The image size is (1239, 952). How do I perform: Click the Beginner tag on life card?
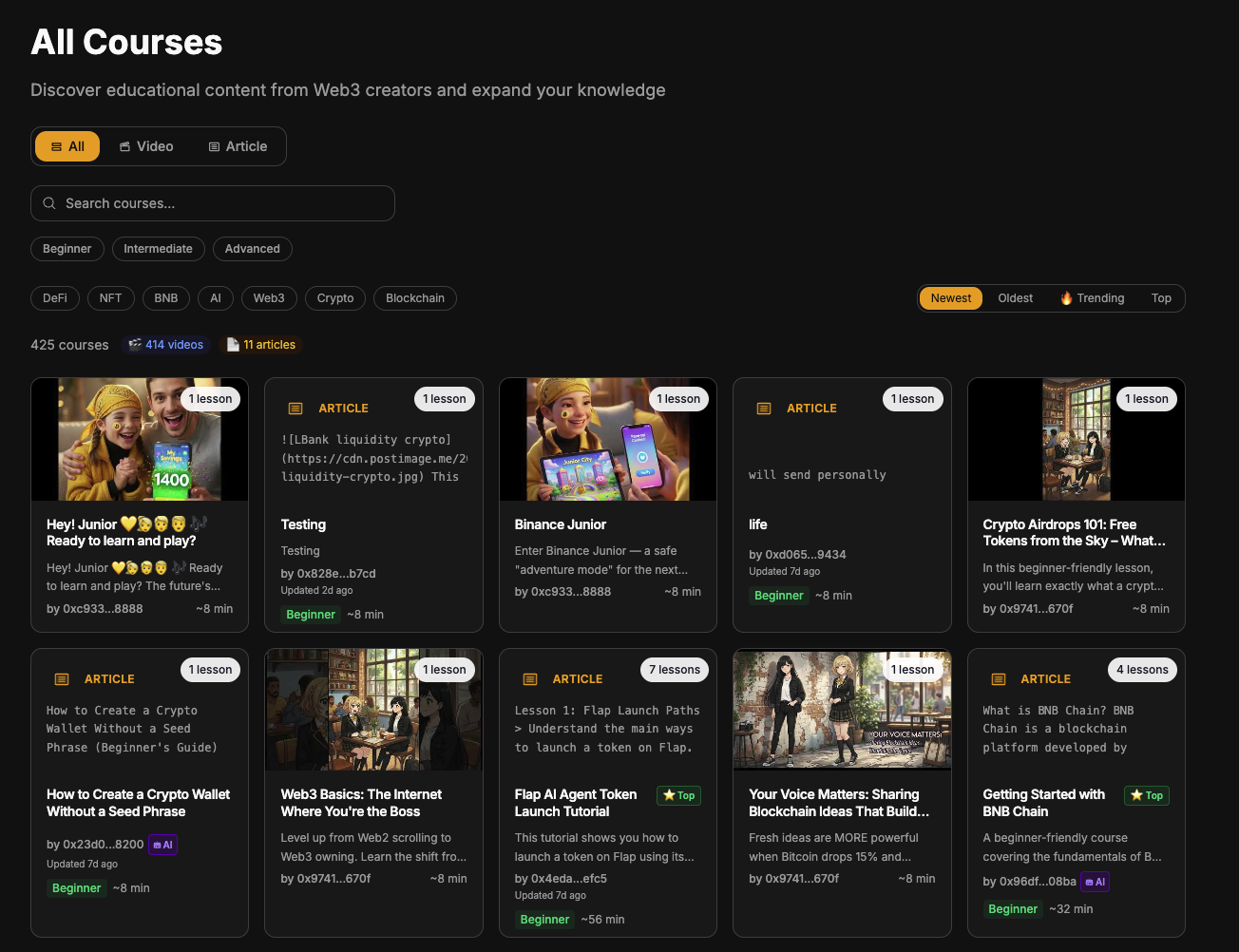(779, 596)
